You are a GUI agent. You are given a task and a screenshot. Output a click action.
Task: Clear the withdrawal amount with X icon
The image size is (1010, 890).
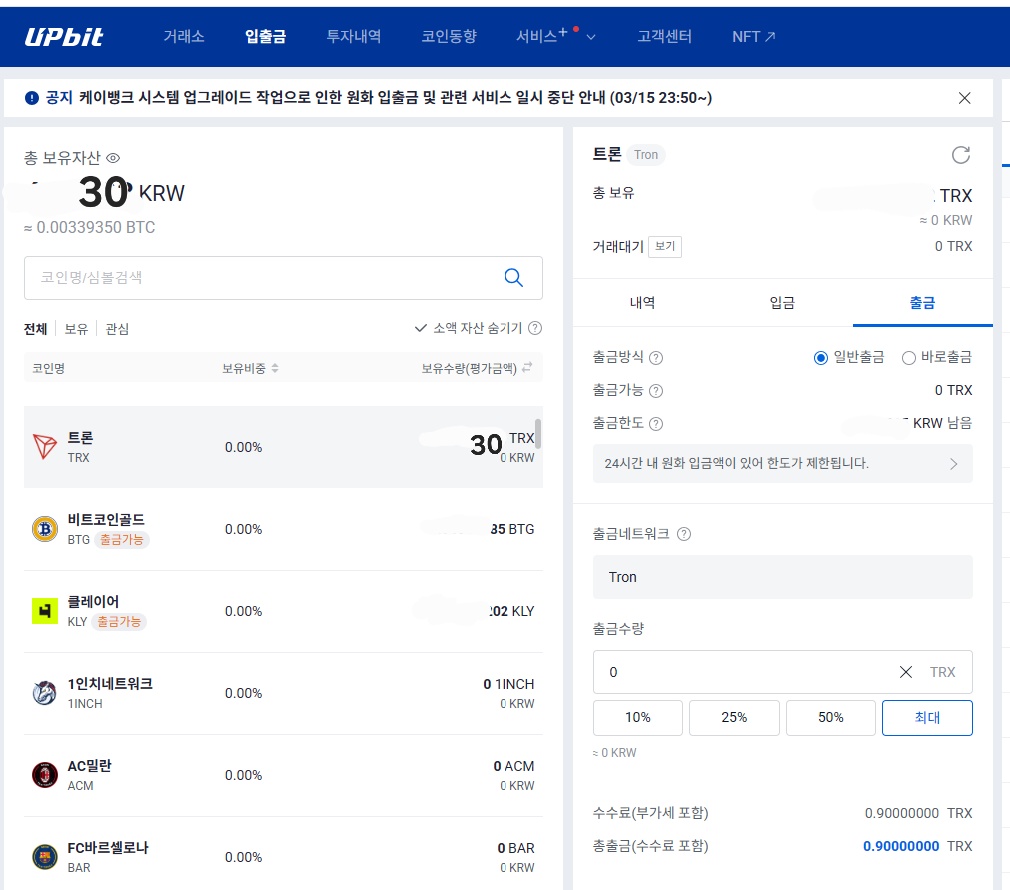906,672
